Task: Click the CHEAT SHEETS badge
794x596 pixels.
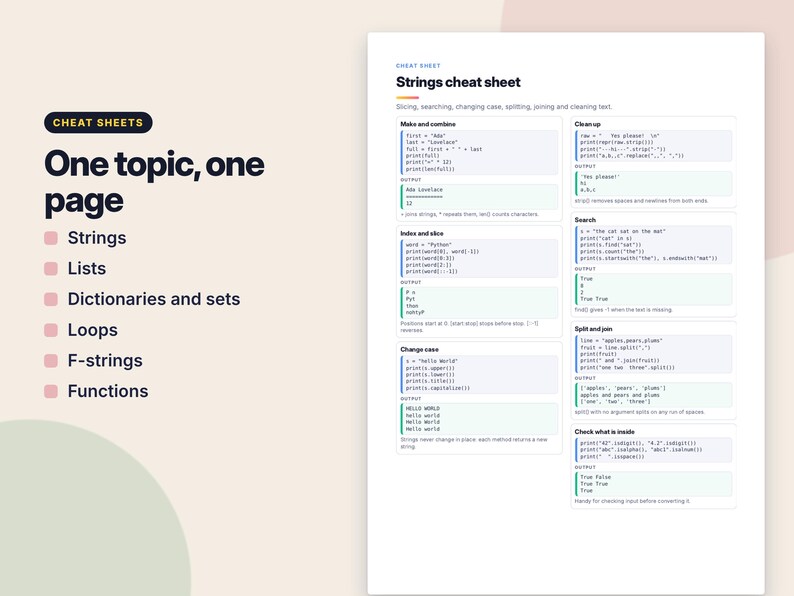Action: pyautogui.click(x=98, y=123)
